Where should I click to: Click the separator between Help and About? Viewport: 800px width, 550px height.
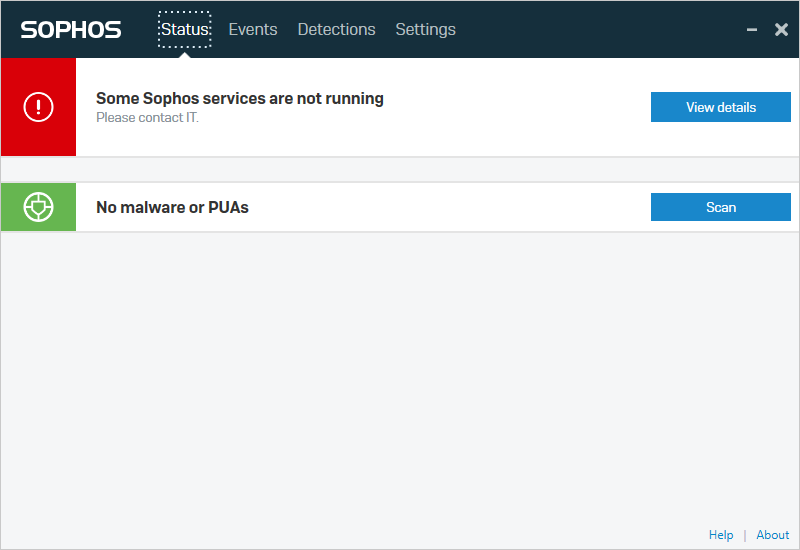point(745,535)
